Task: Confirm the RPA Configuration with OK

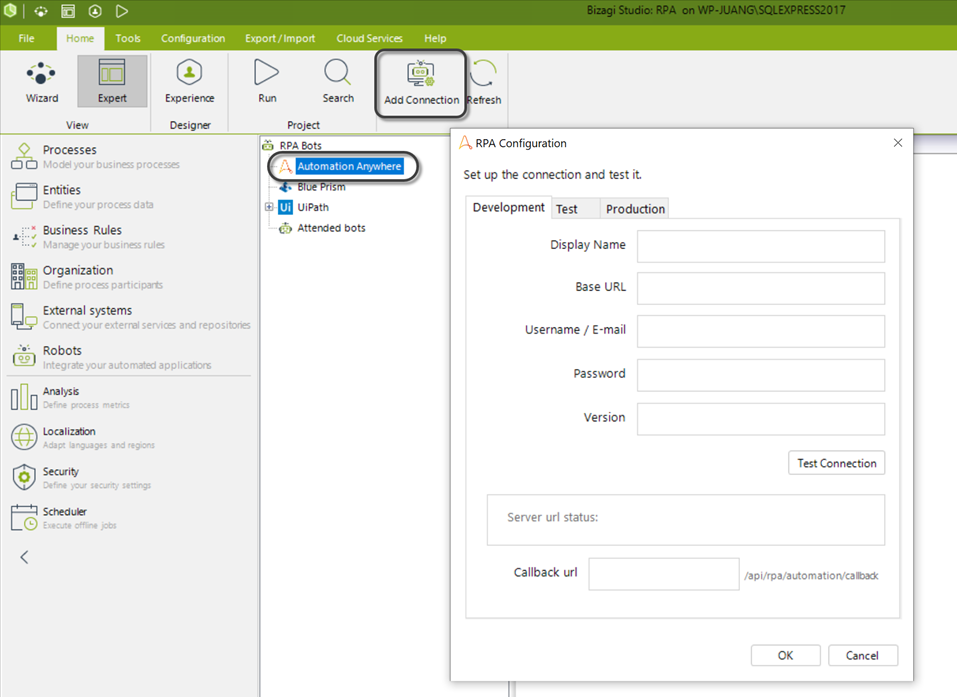Action: (x=785, y=655)
